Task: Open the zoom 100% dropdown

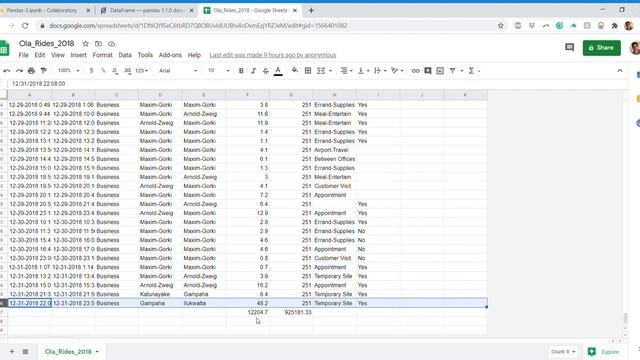Action: click(69, 71)
